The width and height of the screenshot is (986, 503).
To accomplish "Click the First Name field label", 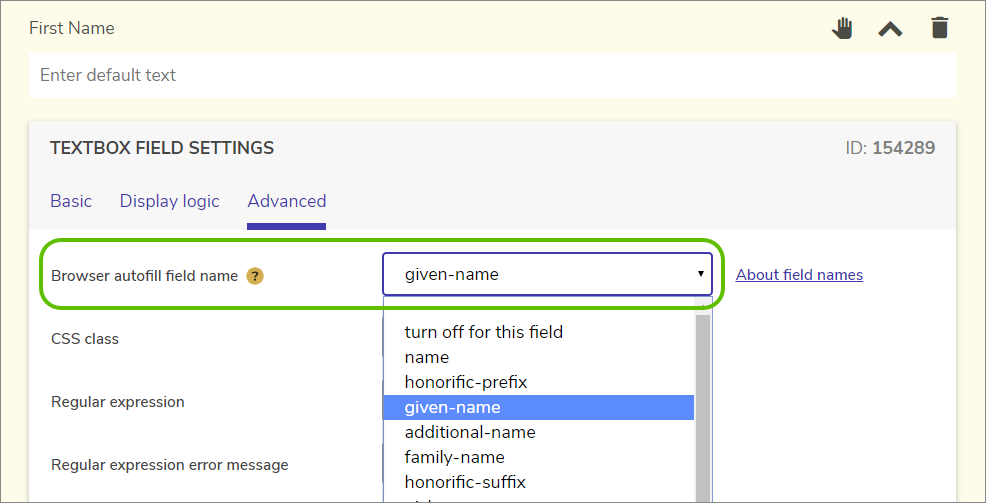I will coord(72,28).
